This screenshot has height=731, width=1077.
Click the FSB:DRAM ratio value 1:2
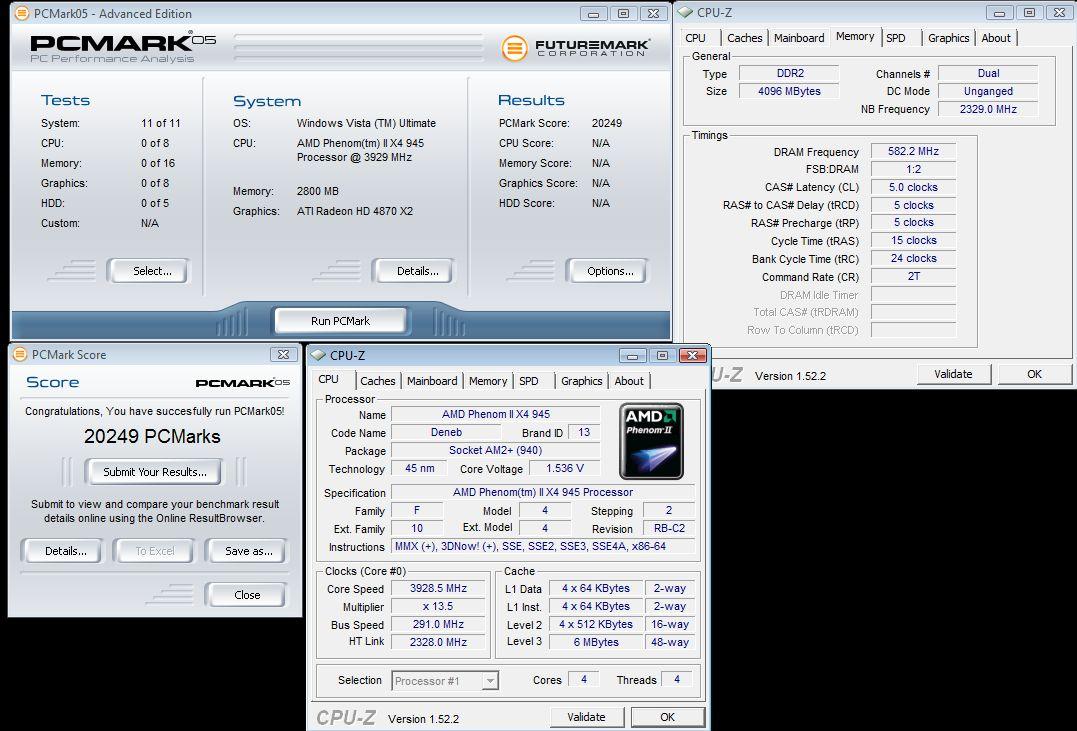(x=914, y=169)
